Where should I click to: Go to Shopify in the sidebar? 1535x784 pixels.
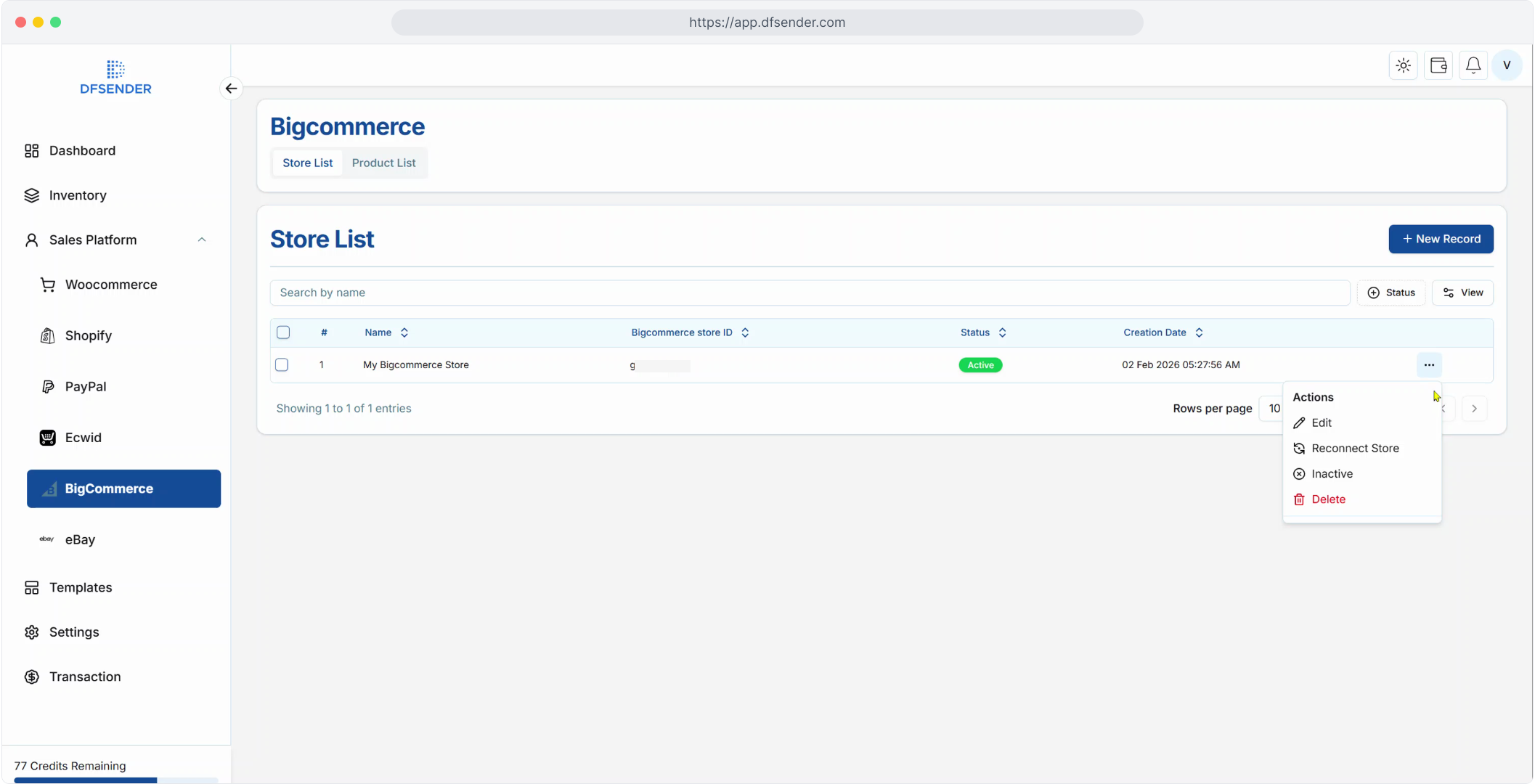point(88,335)
